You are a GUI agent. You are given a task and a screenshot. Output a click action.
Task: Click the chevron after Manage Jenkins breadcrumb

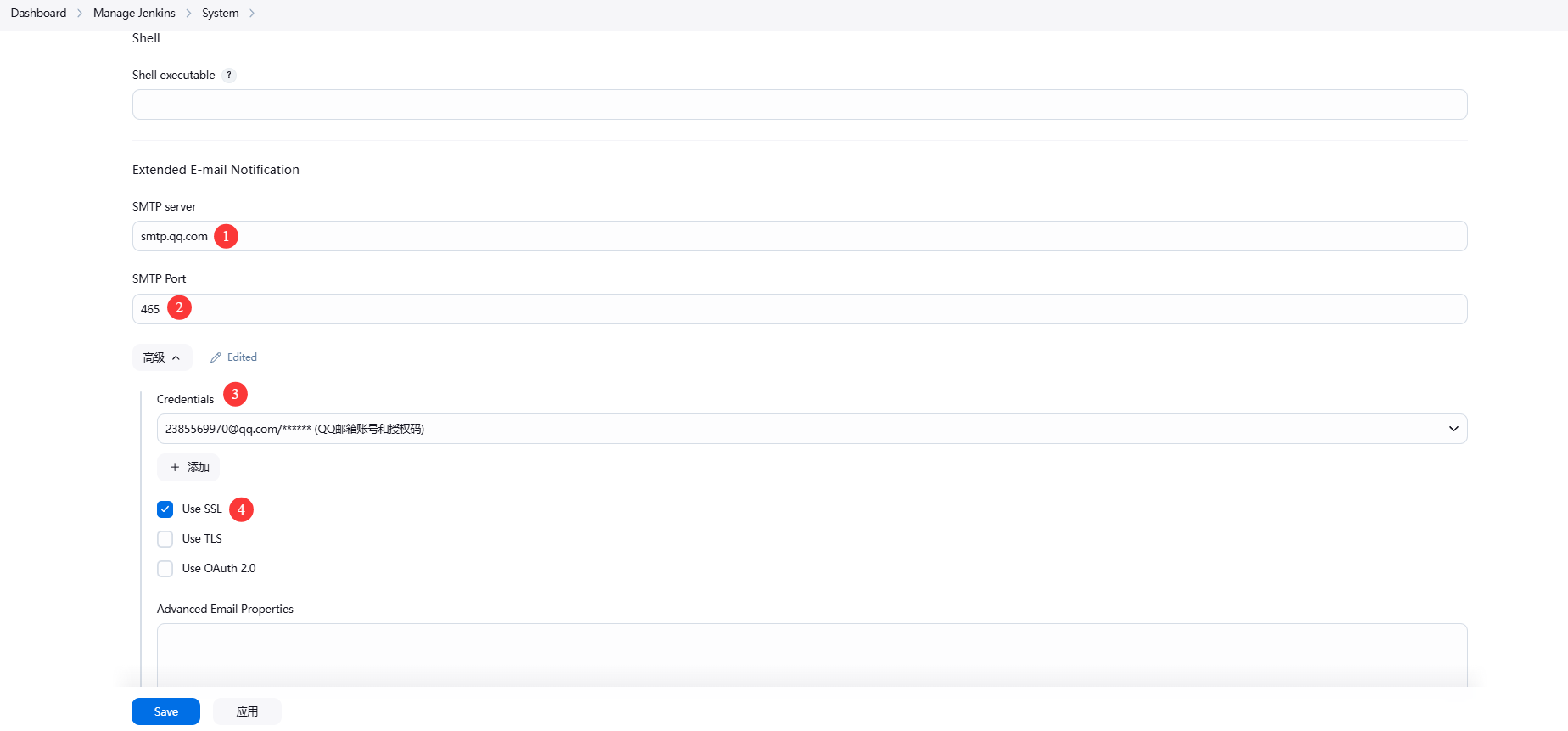pos(188,14)
